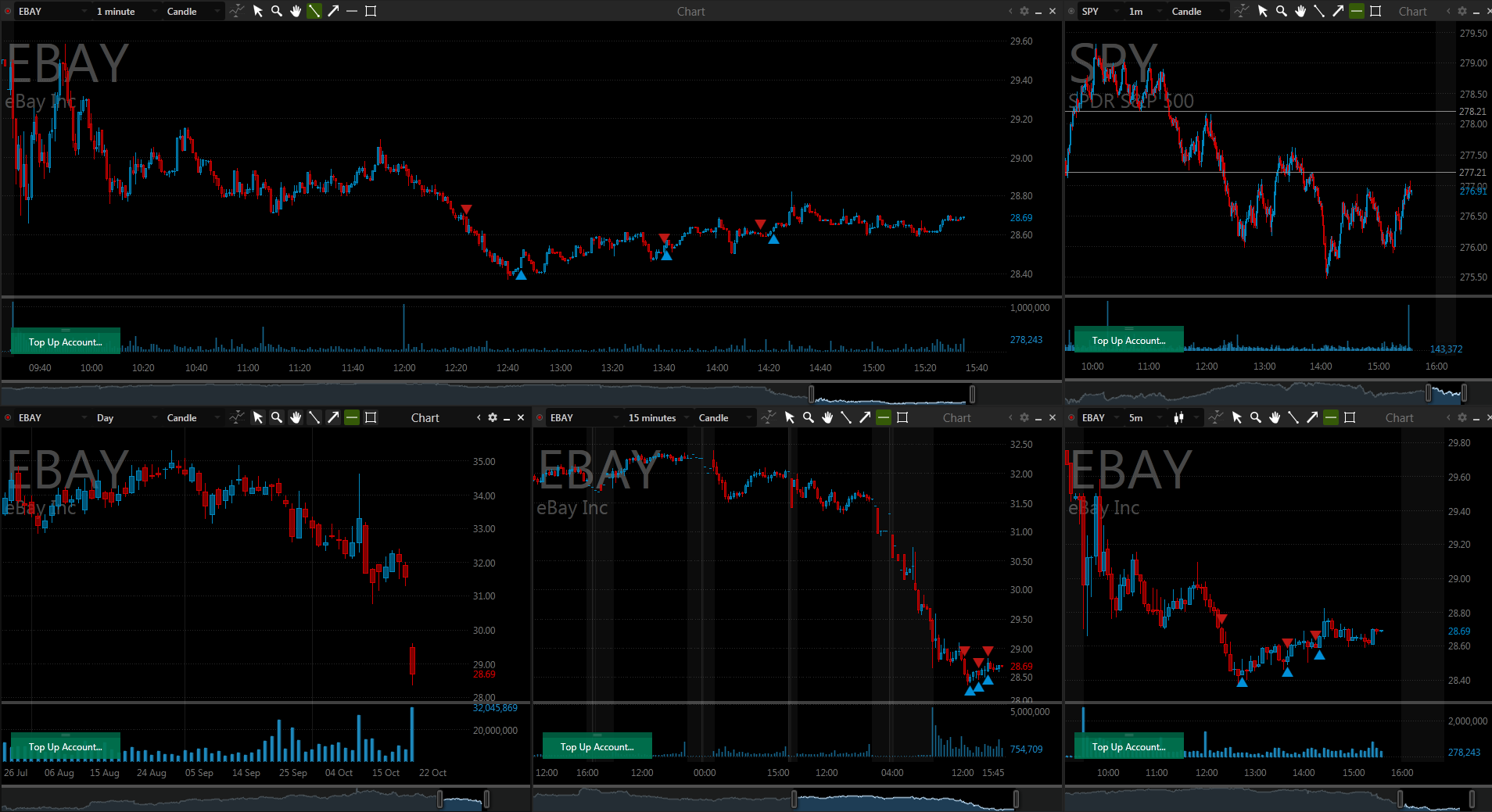Activate magnifier in EBAY Day chart
This screenshot has height=812, width=1492.
pyautogui.click(x=277, y=417)
